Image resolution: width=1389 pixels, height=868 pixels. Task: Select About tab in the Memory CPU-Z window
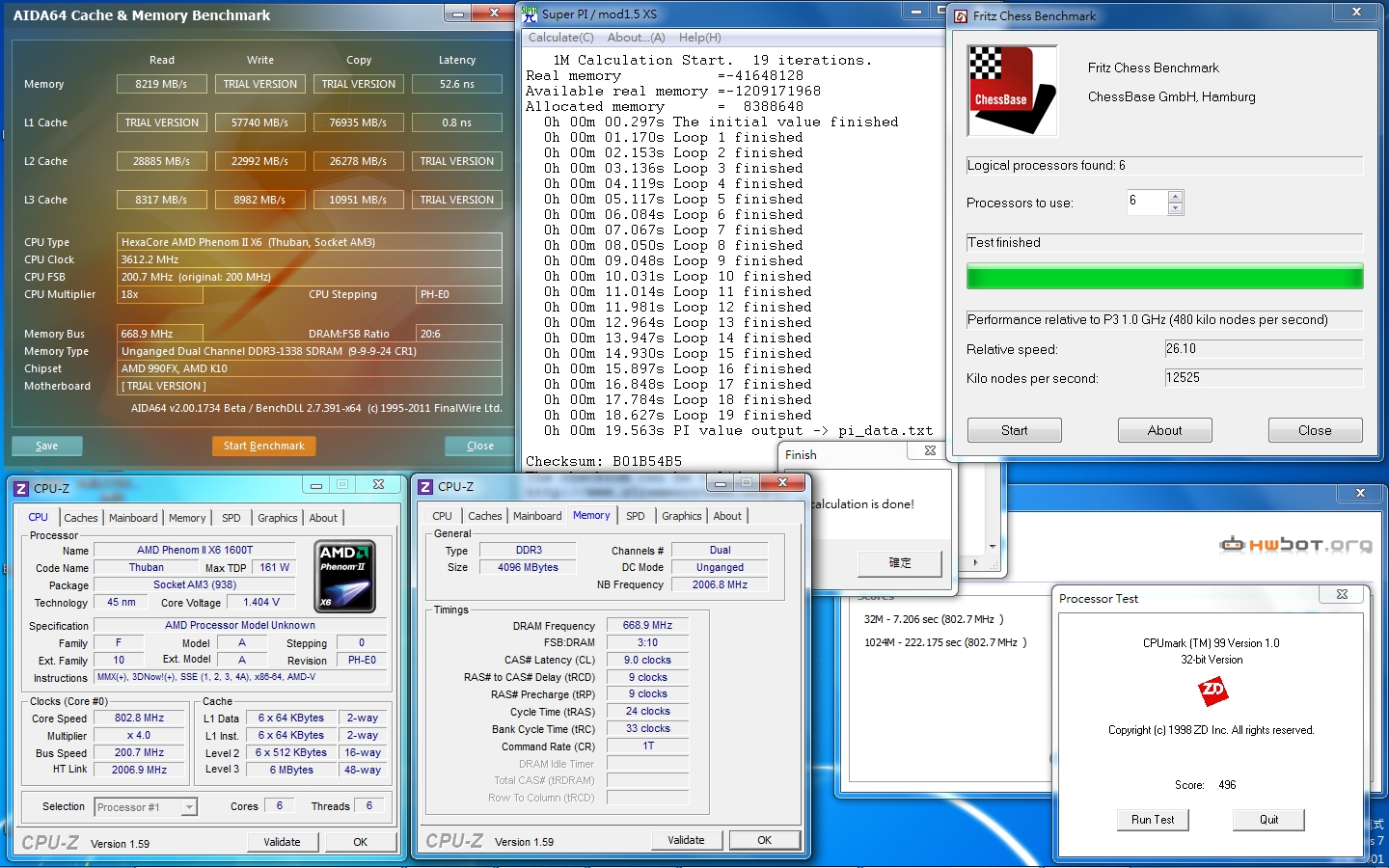727,516
